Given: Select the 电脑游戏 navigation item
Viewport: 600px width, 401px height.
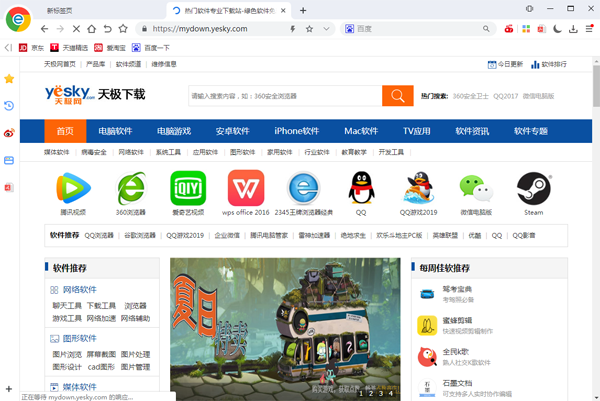Looking at the screenshot, I should point(174,131).
